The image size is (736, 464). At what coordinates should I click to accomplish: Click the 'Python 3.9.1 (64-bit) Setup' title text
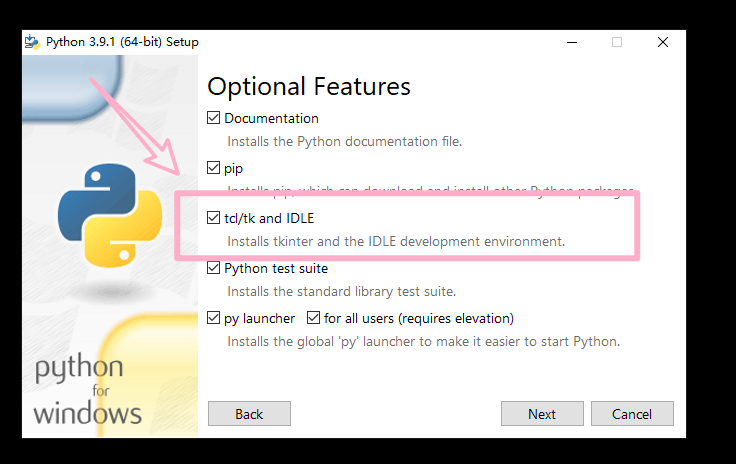[x=123, y=42]
